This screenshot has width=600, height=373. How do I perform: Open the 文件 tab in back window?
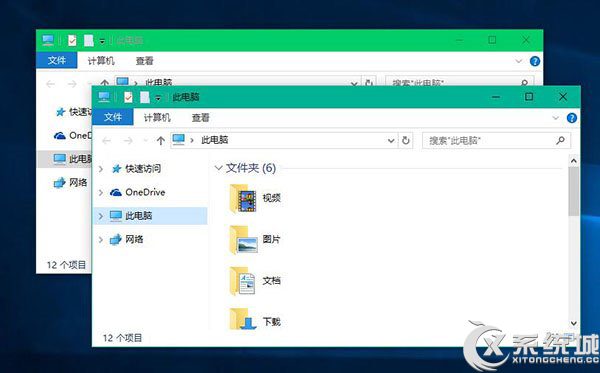pos(57,60)
